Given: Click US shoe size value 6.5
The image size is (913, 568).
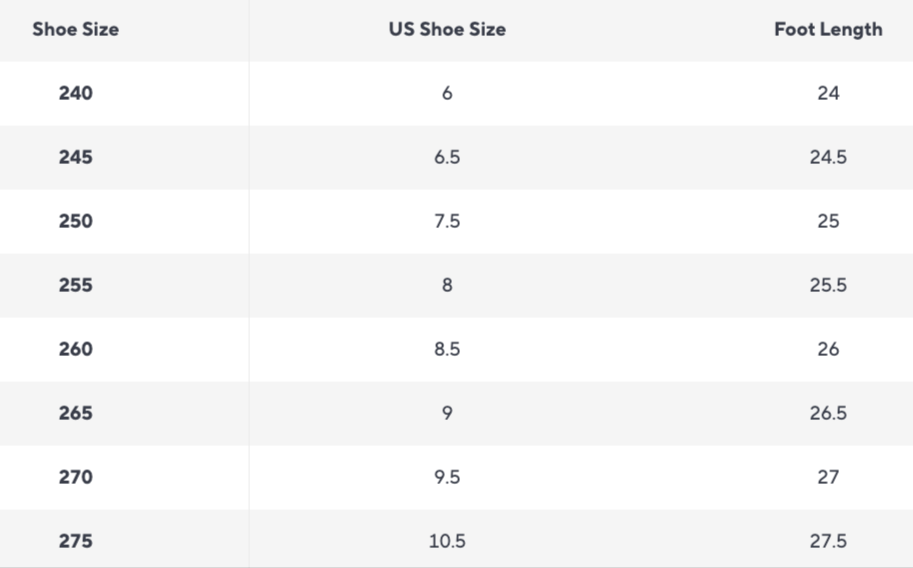Looking at the screenshot, I should [x=447, y=157].
